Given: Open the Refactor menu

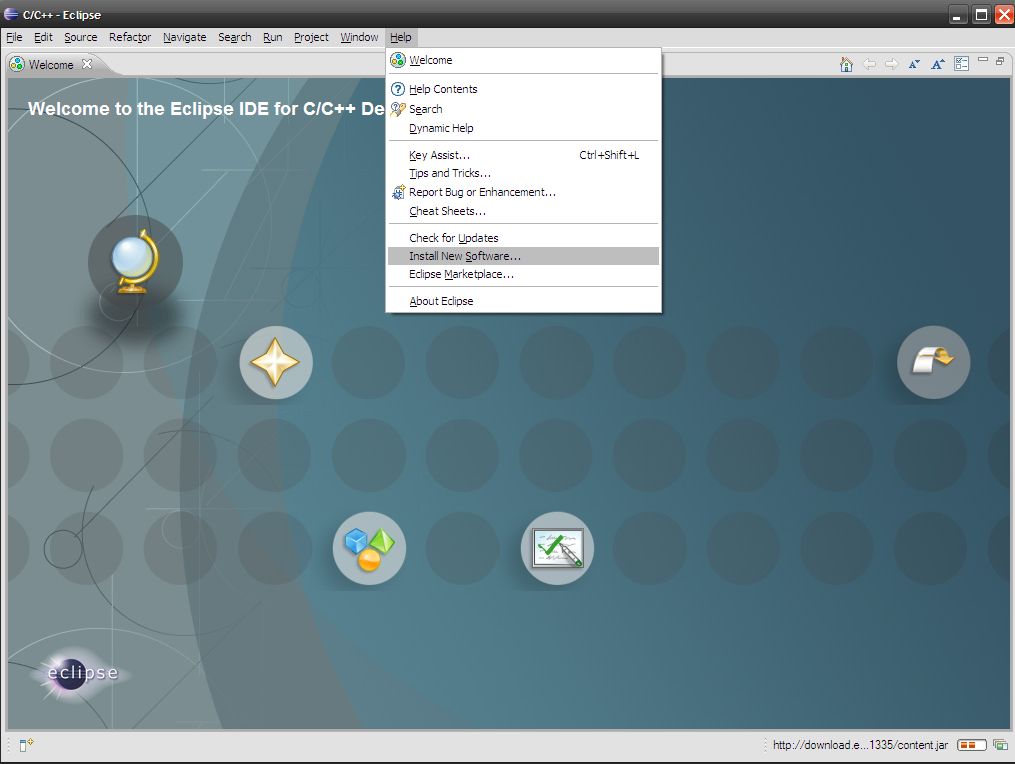Looking at the screenshot, I should coord(130,37).
